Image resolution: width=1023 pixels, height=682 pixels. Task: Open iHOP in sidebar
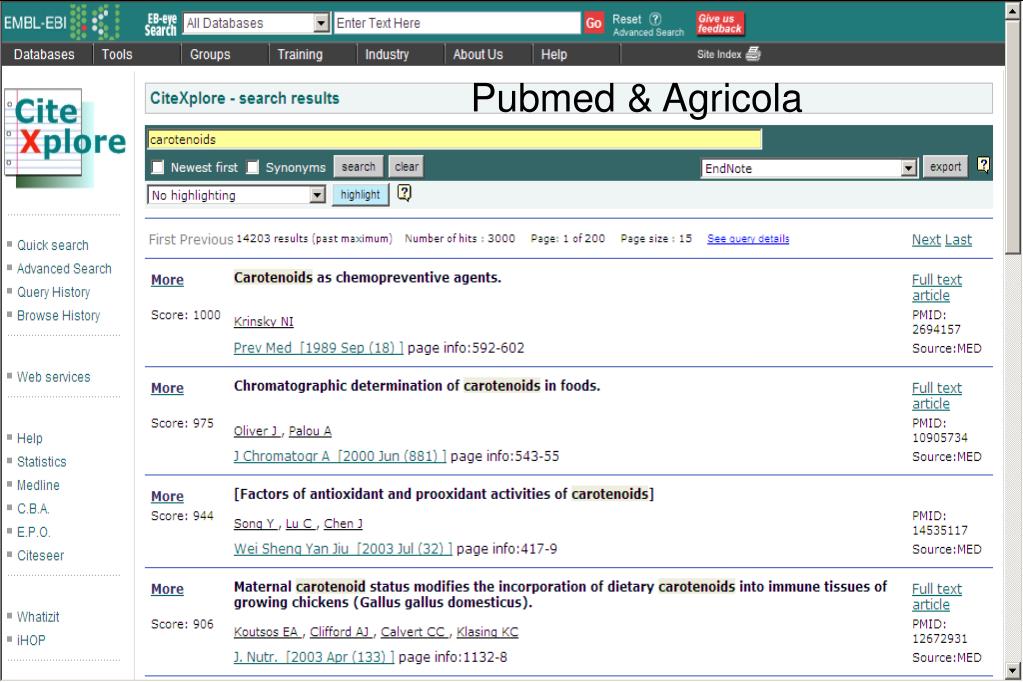click(x=31, y=641)
